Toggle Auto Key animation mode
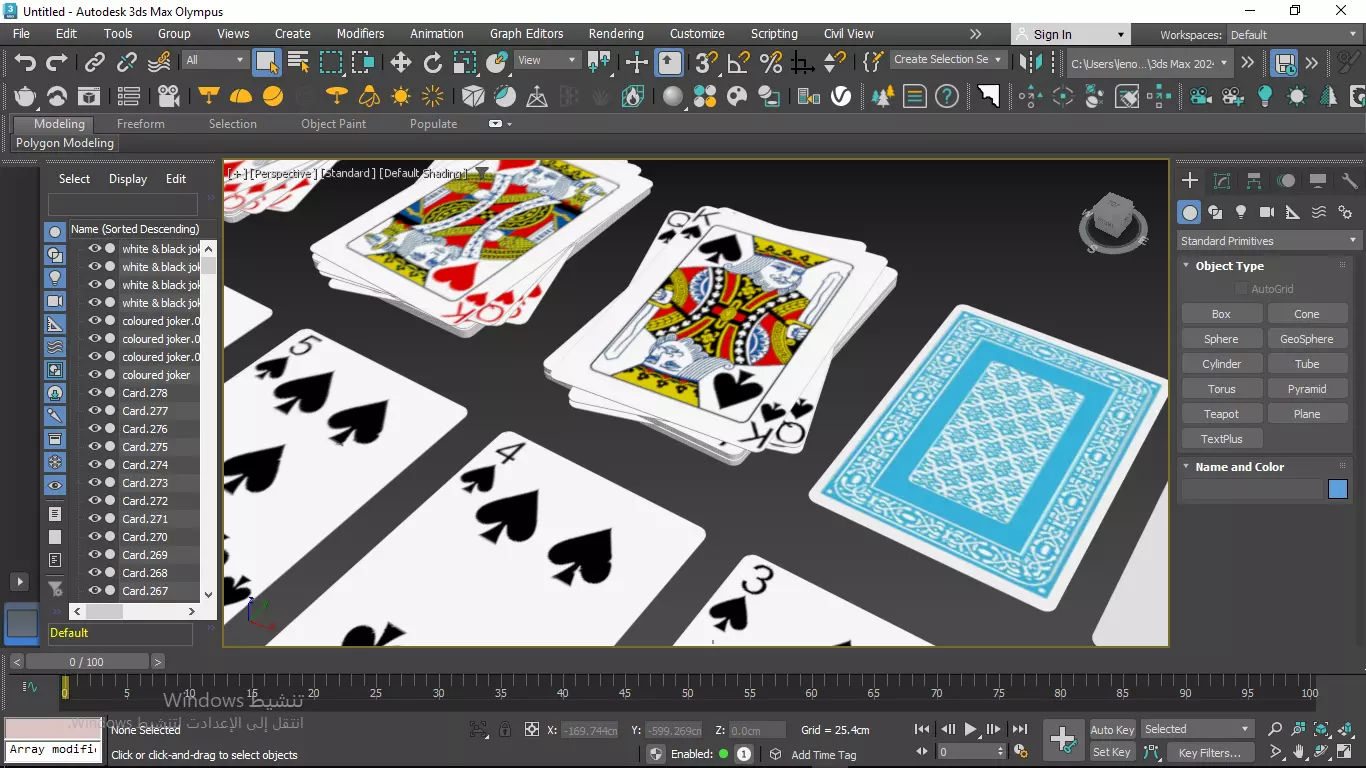The height and width of the screenshot is (768, 1366). point(1112,730)
